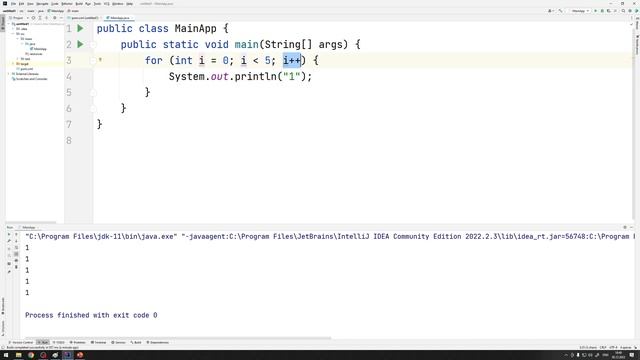
Task: Pin the Run tab
Action: click(9, 271)
